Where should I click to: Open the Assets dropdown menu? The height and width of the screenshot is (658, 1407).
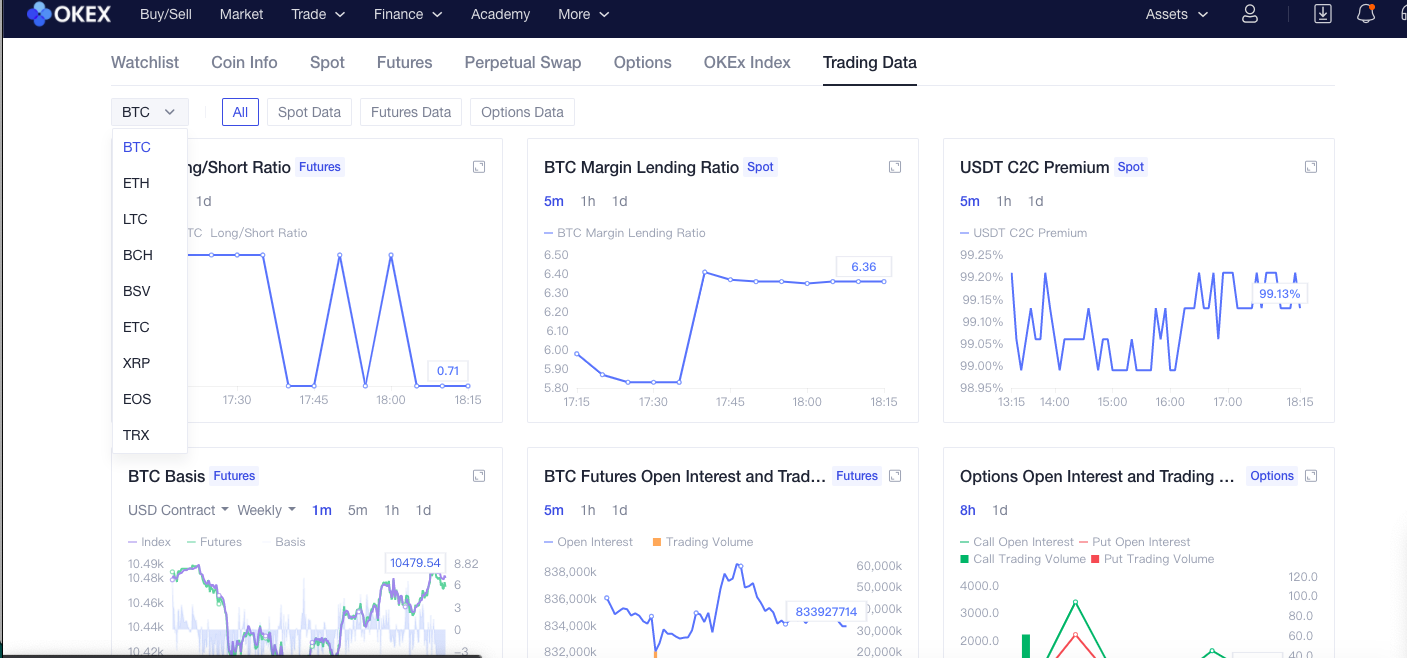[x=1176, y=14]
